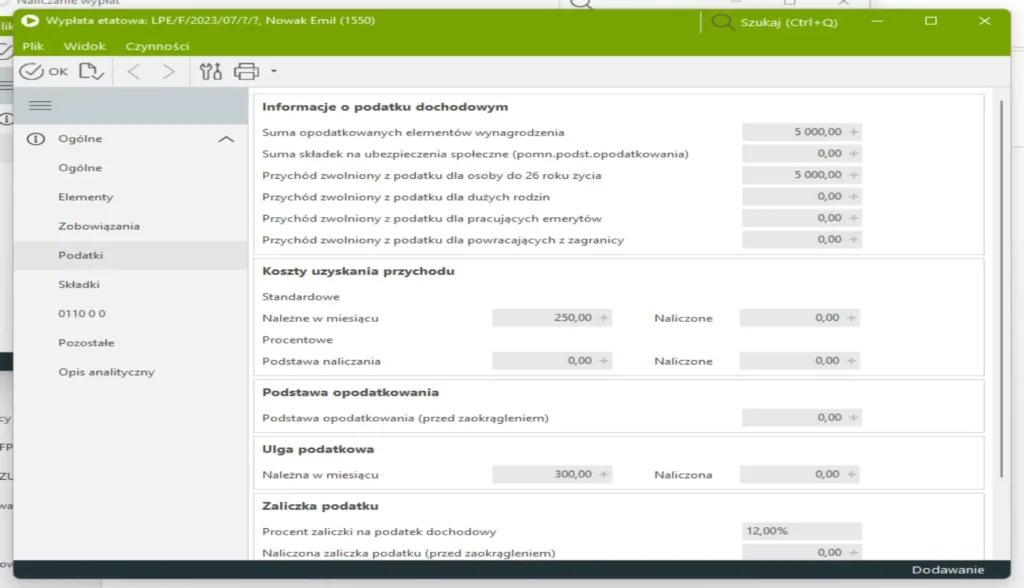Go to previous record with left arrow
Image resolution: width=1024 pixels, height=588 pixels.
tap(134, 71)
